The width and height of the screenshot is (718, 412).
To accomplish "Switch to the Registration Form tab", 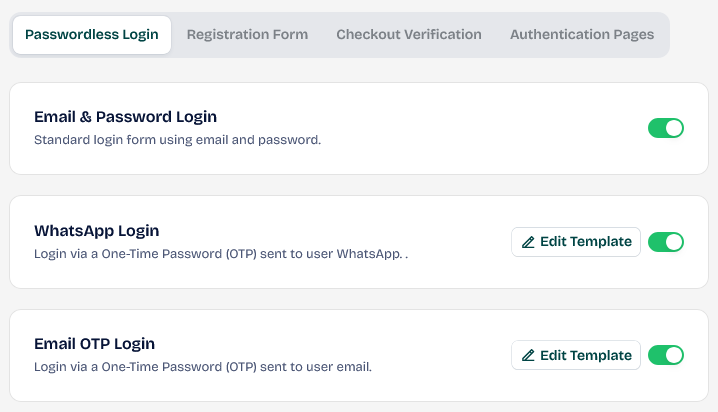I will tap(247, 35).
